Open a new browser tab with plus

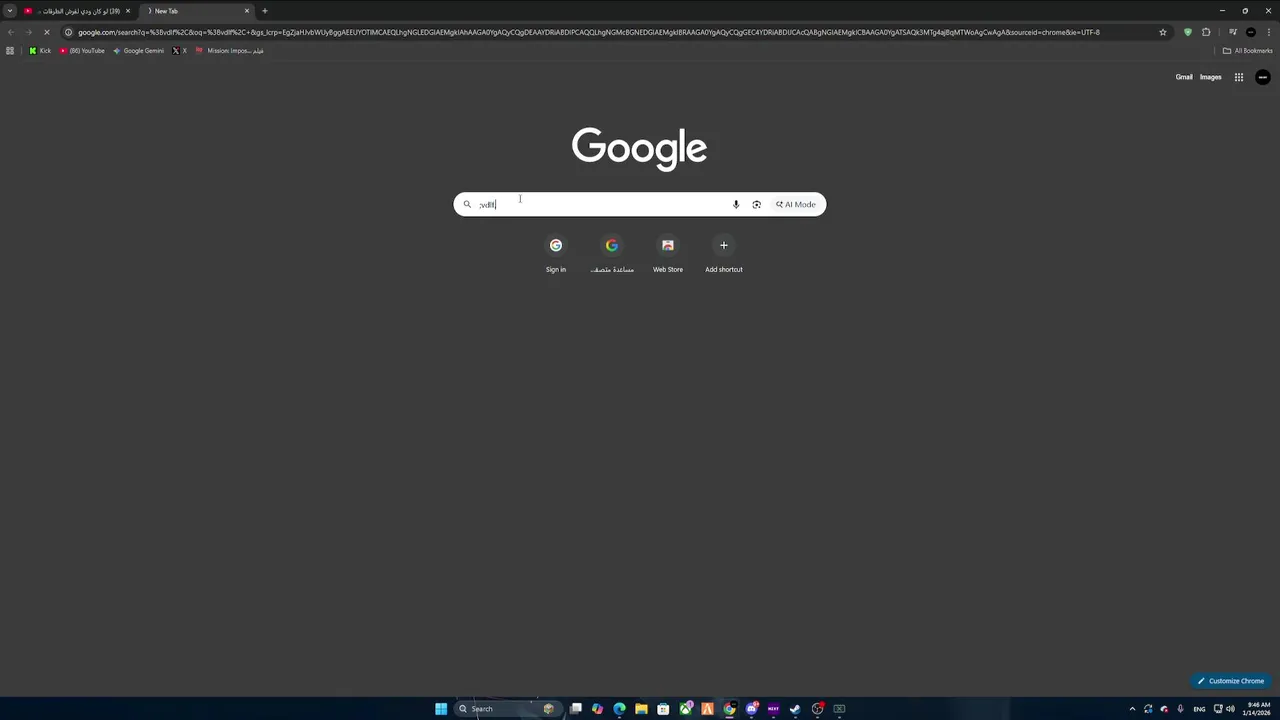(265, 11)
